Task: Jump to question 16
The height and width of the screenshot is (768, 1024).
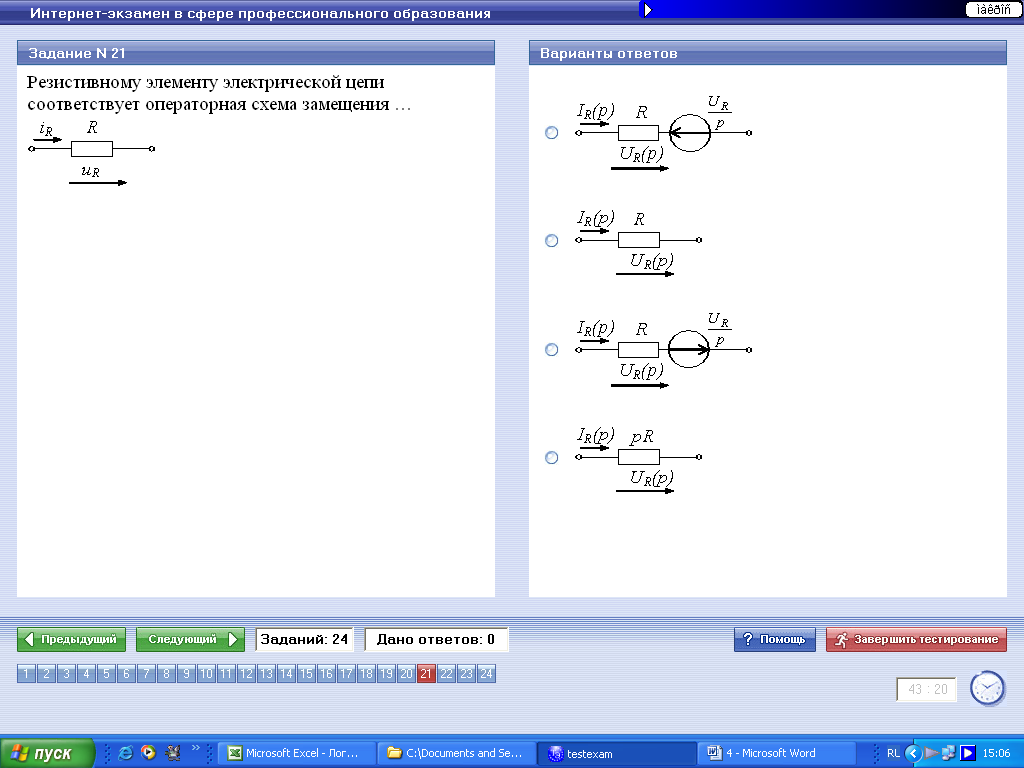Action: [327, 673]
